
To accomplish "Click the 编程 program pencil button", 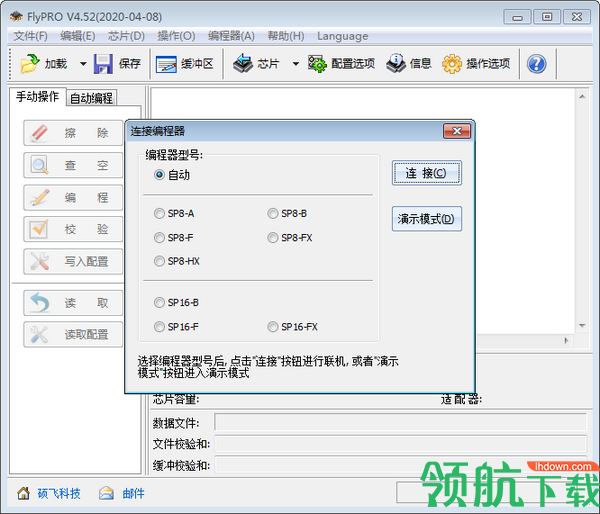I will tap(73, 197).
